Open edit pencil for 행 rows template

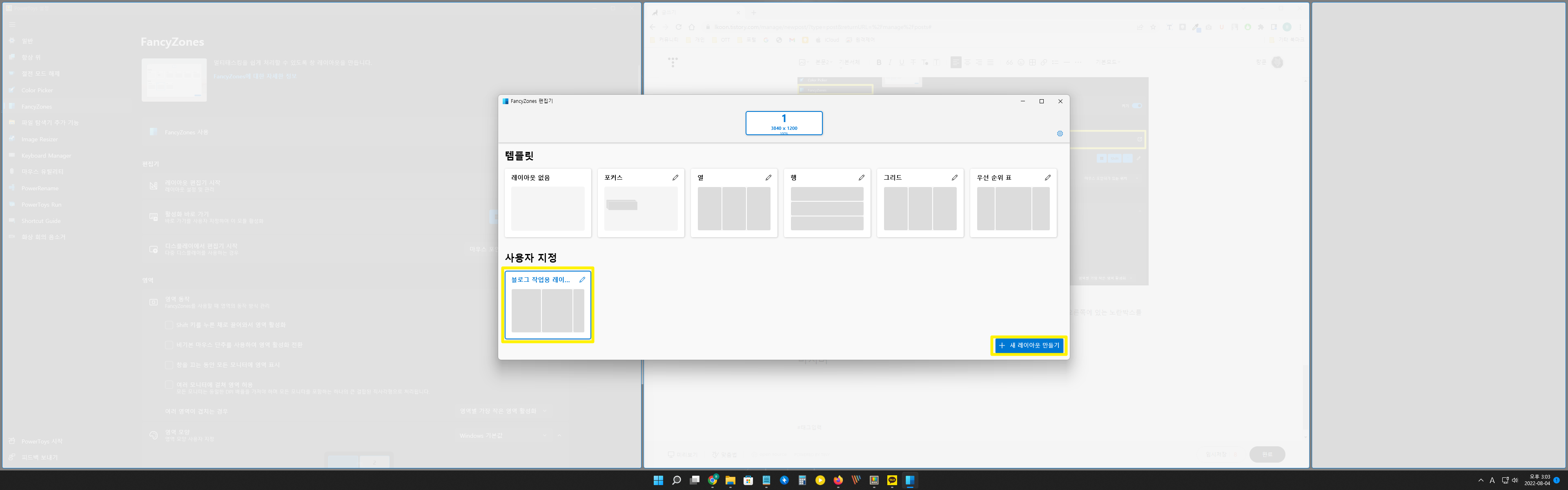coord(861,178)
